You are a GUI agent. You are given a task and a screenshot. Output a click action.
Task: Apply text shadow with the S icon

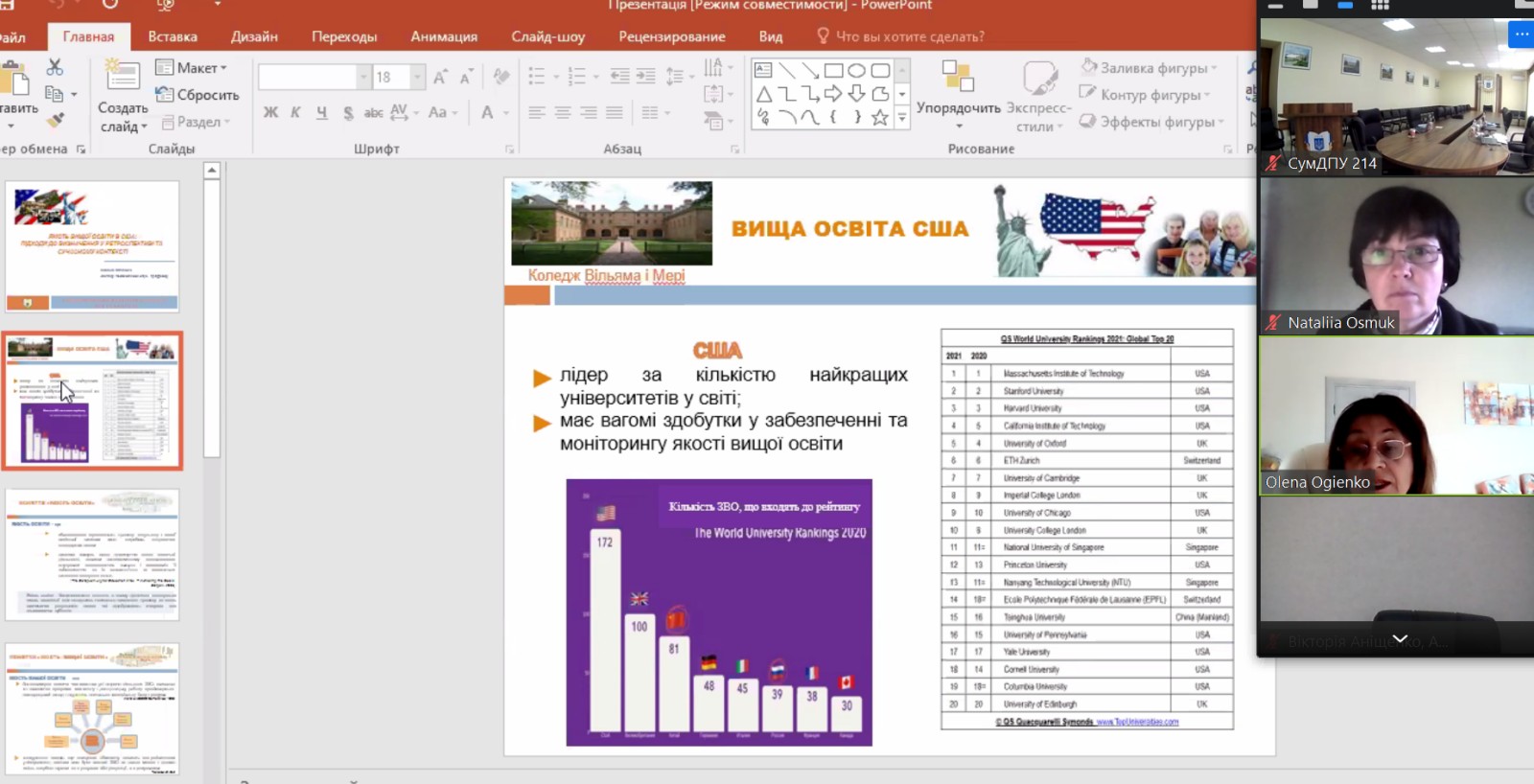[x=348, y=113]
